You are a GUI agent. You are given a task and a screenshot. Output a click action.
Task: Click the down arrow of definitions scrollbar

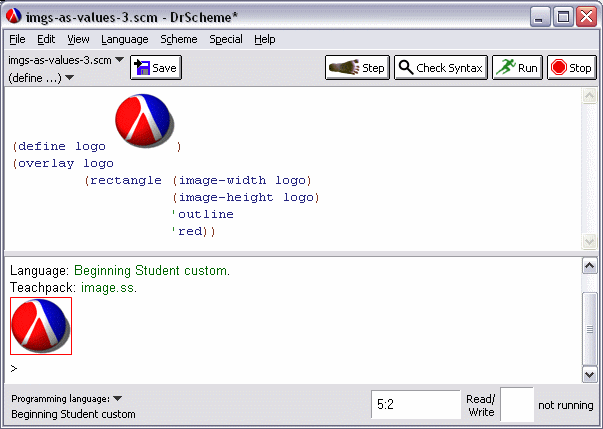[x=590, y=241]
